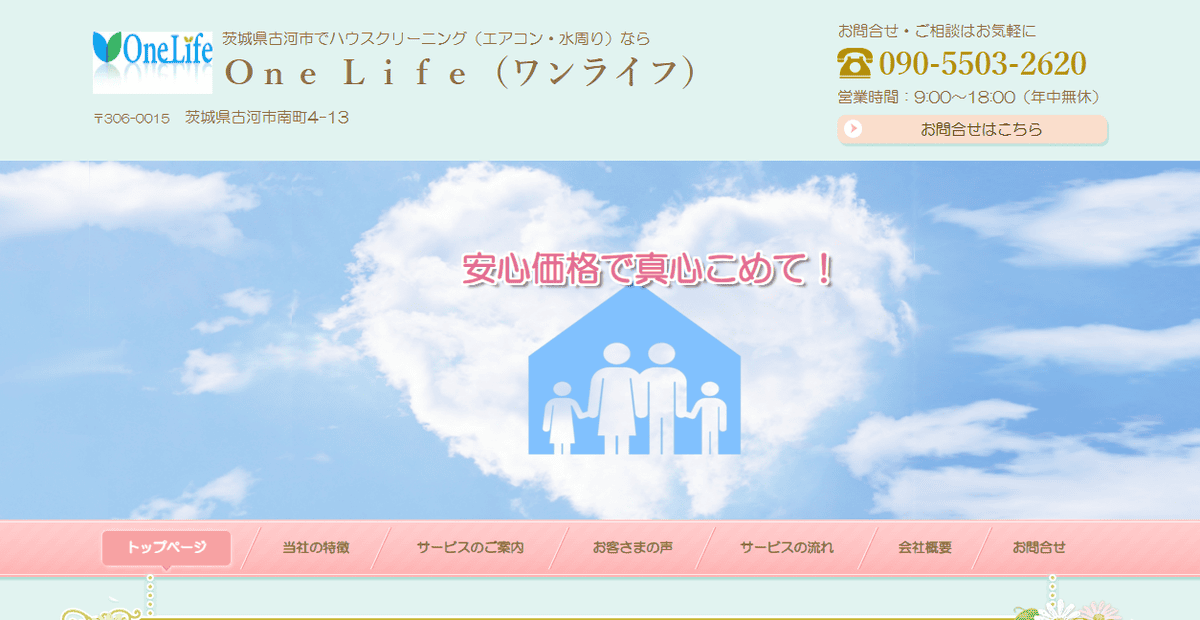The image size is (1200, 620).
Task: Click the 安心価格で真心こめて！ banner headline
Action: click(647, 269)
